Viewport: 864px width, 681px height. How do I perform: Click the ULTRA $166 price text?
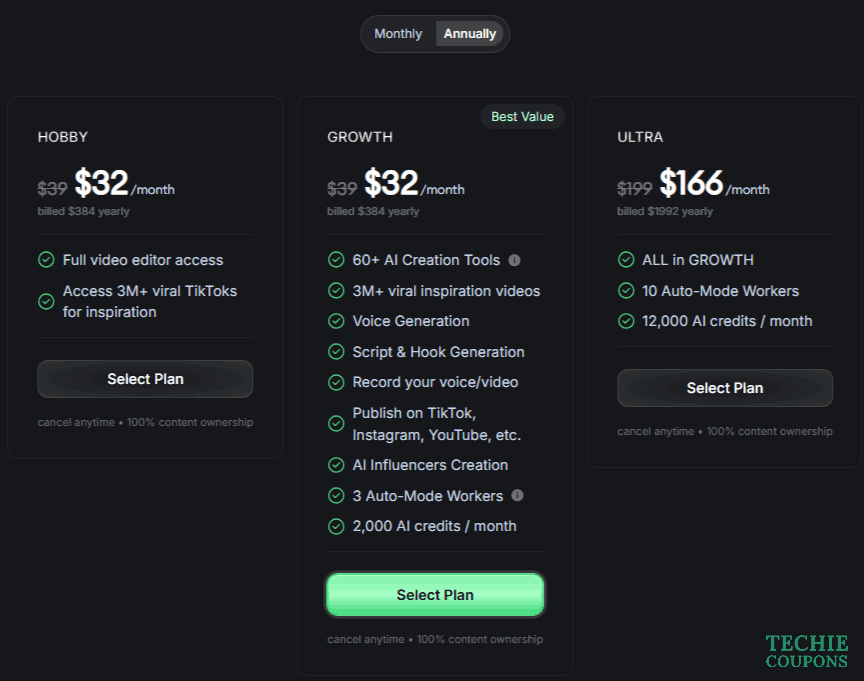691,184
